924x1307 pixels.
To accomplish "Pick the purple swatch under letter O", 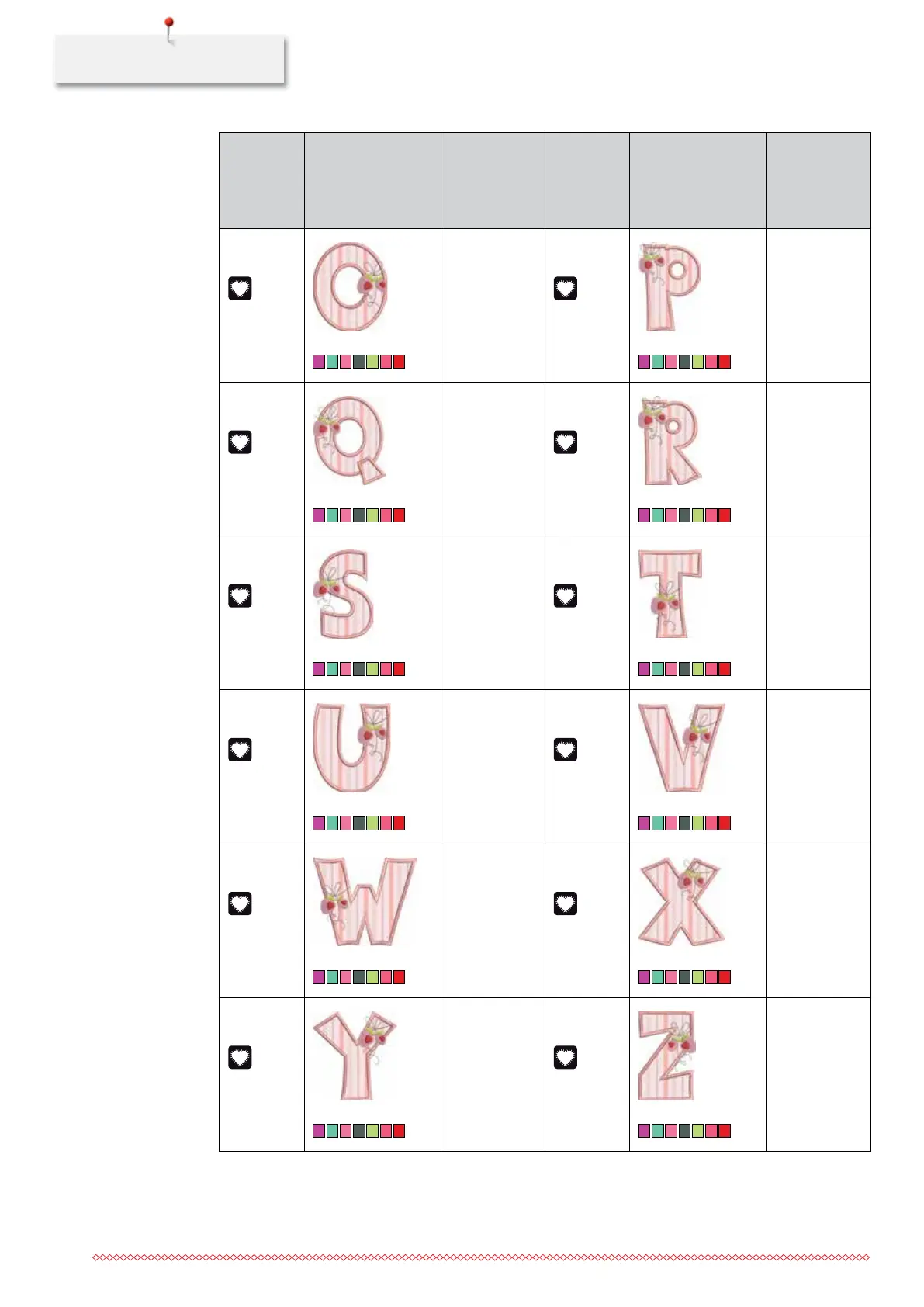I will [319, 362].
